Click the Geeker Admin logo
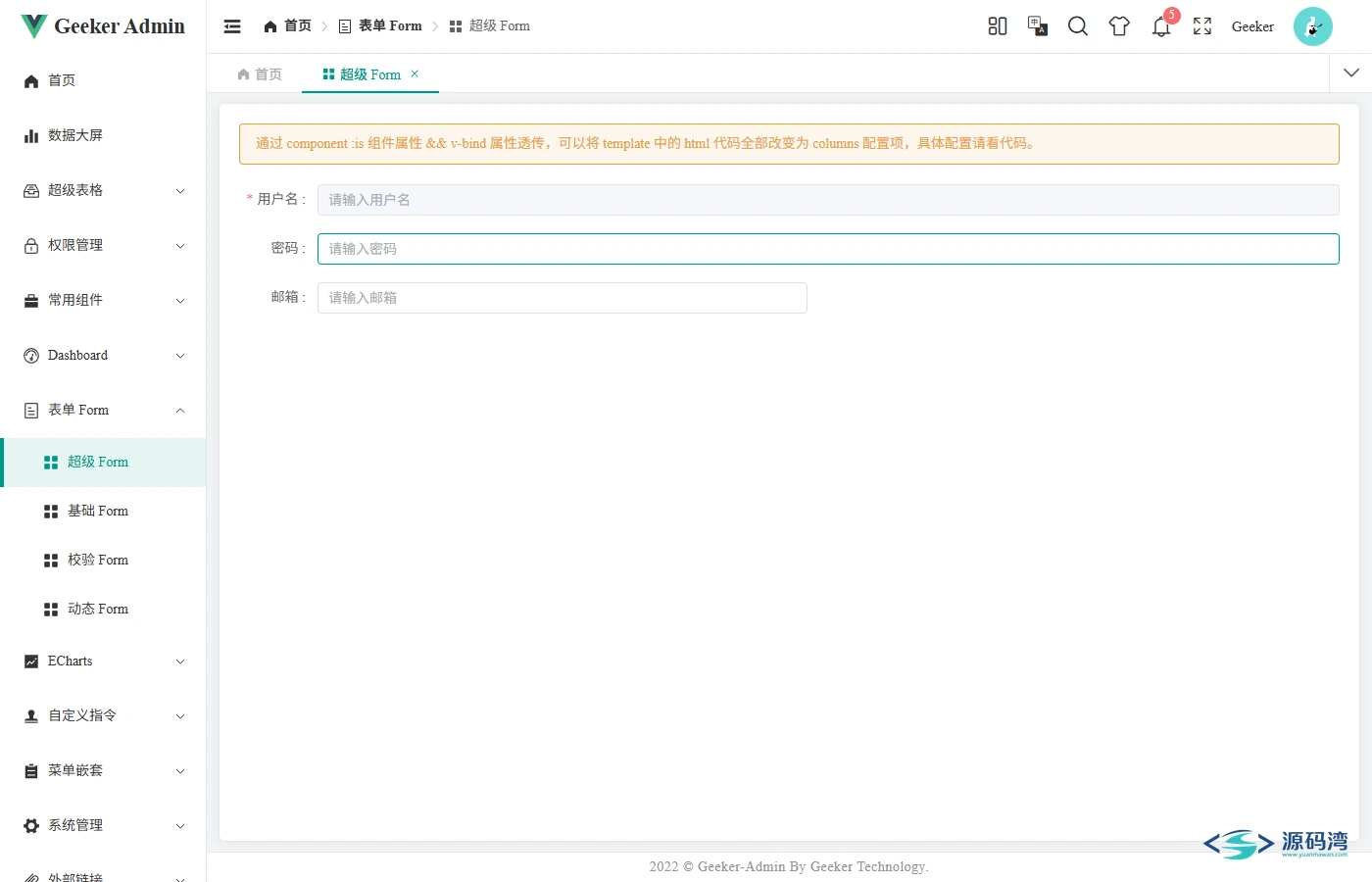 (103, 26)
